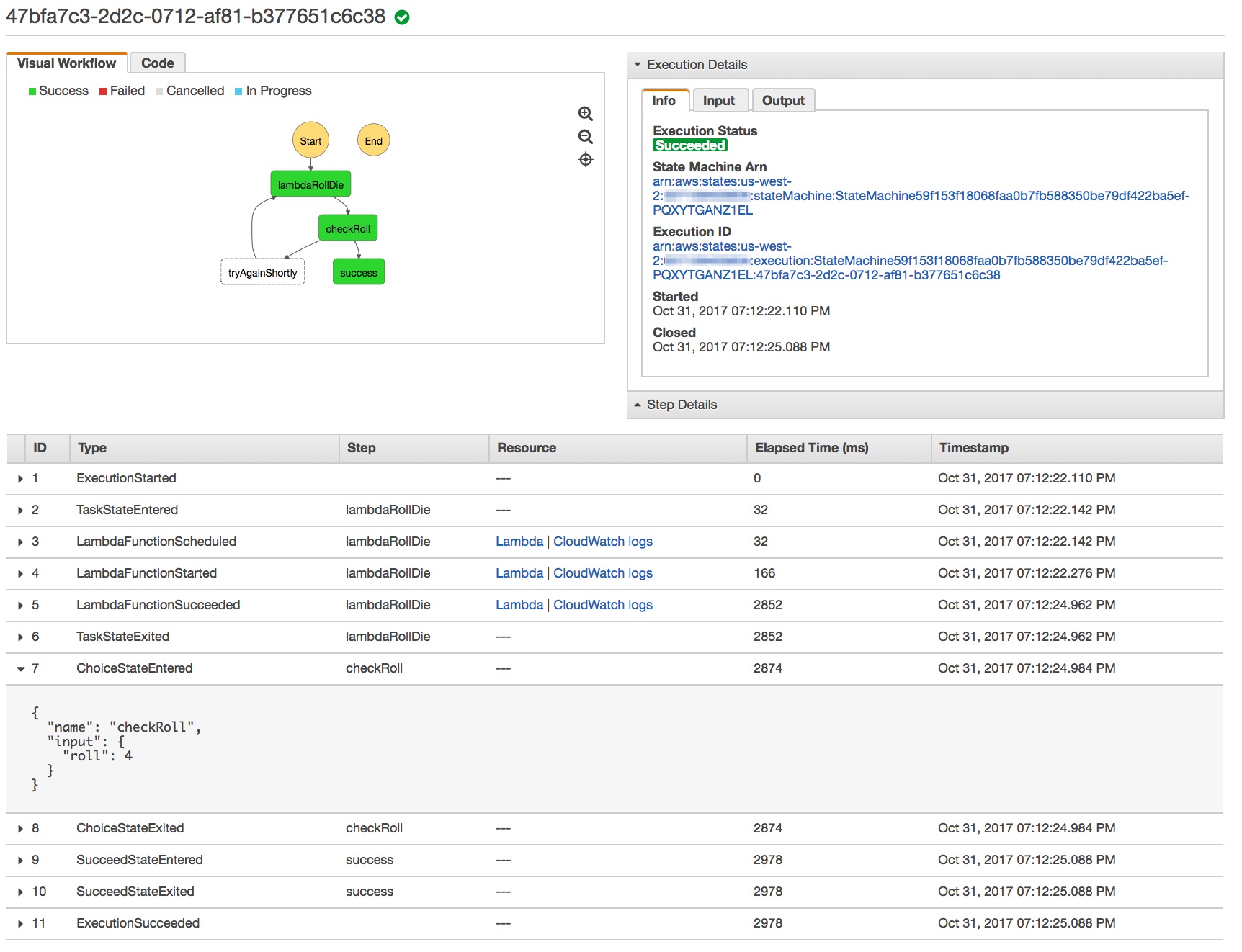Open the Input tab
Viewport: 1242px width, 952px height.
(718, 101)
